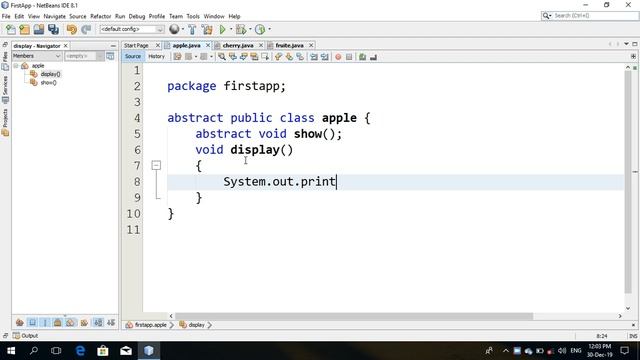
Task: Click the Next Bookmark icon
Action: 289,57
